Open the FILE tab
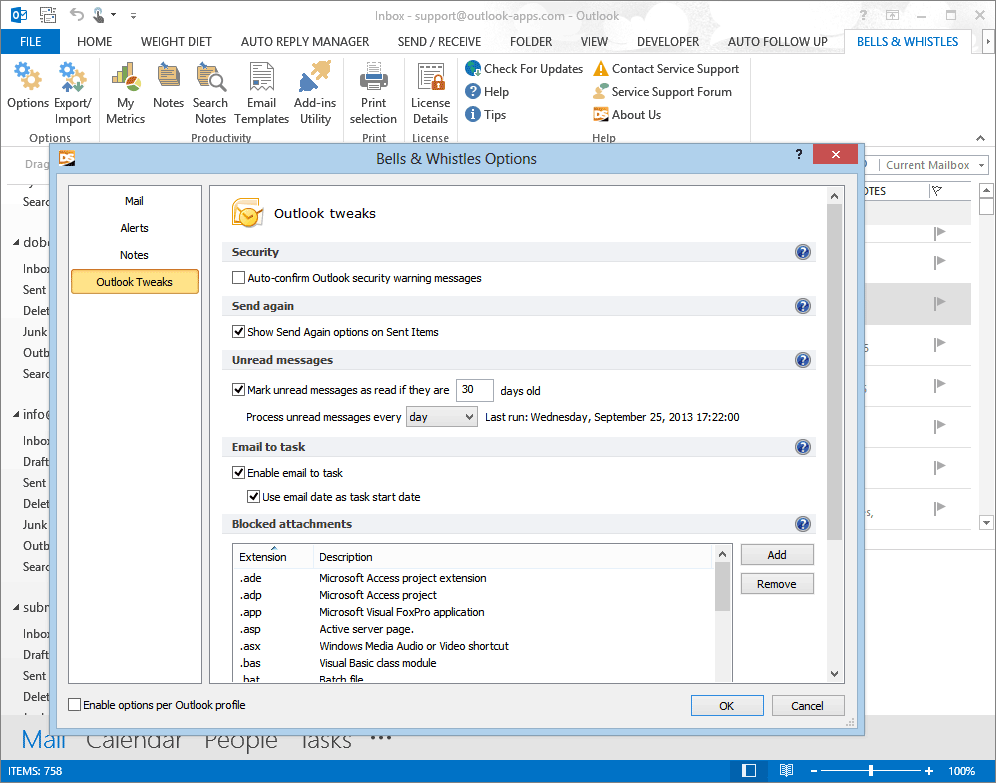This screenshot has width=996, height=783. [x=30, y=42]
